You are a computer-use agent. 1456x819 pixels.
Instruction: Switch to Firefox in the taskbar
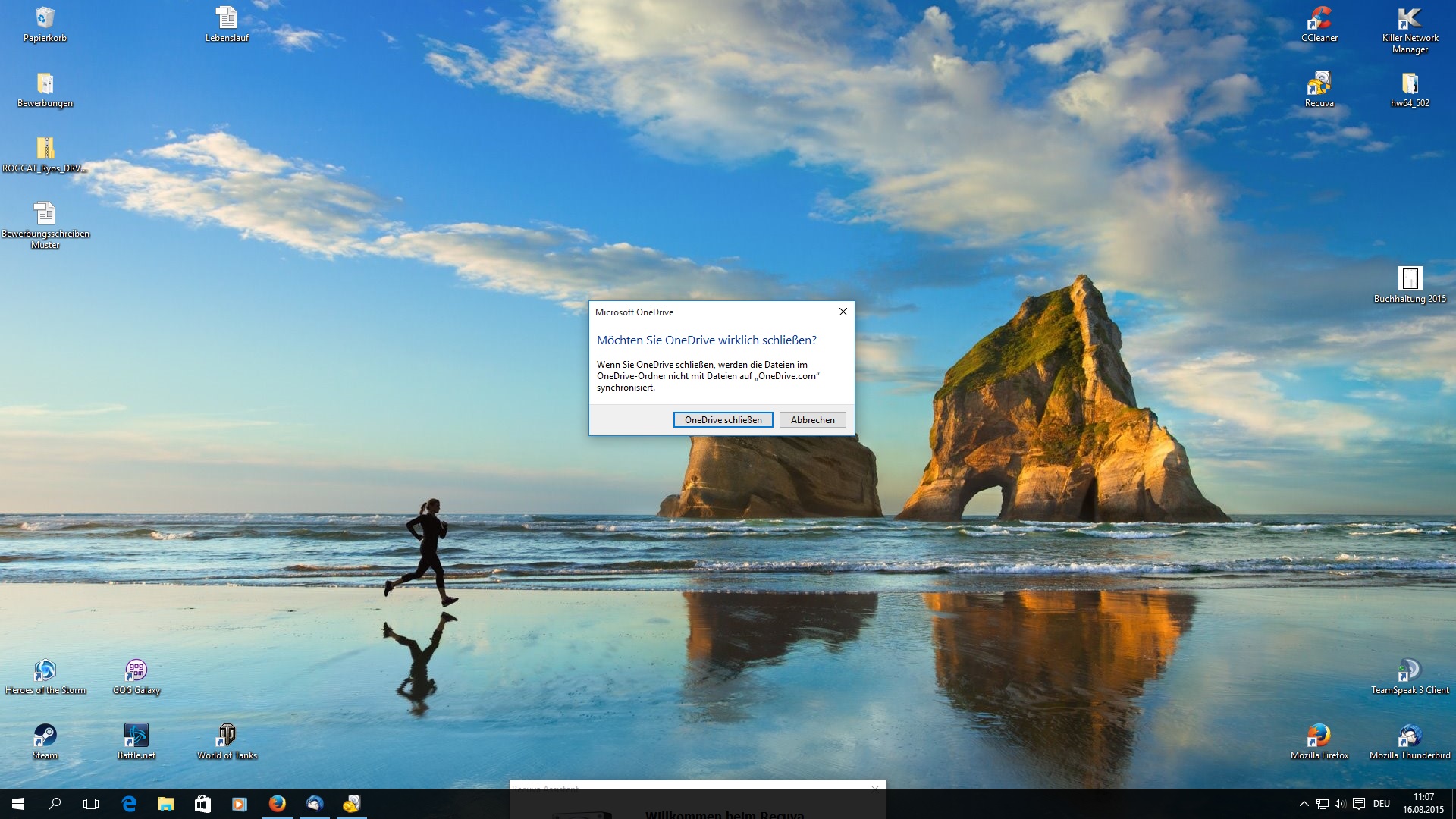[278, 804]
